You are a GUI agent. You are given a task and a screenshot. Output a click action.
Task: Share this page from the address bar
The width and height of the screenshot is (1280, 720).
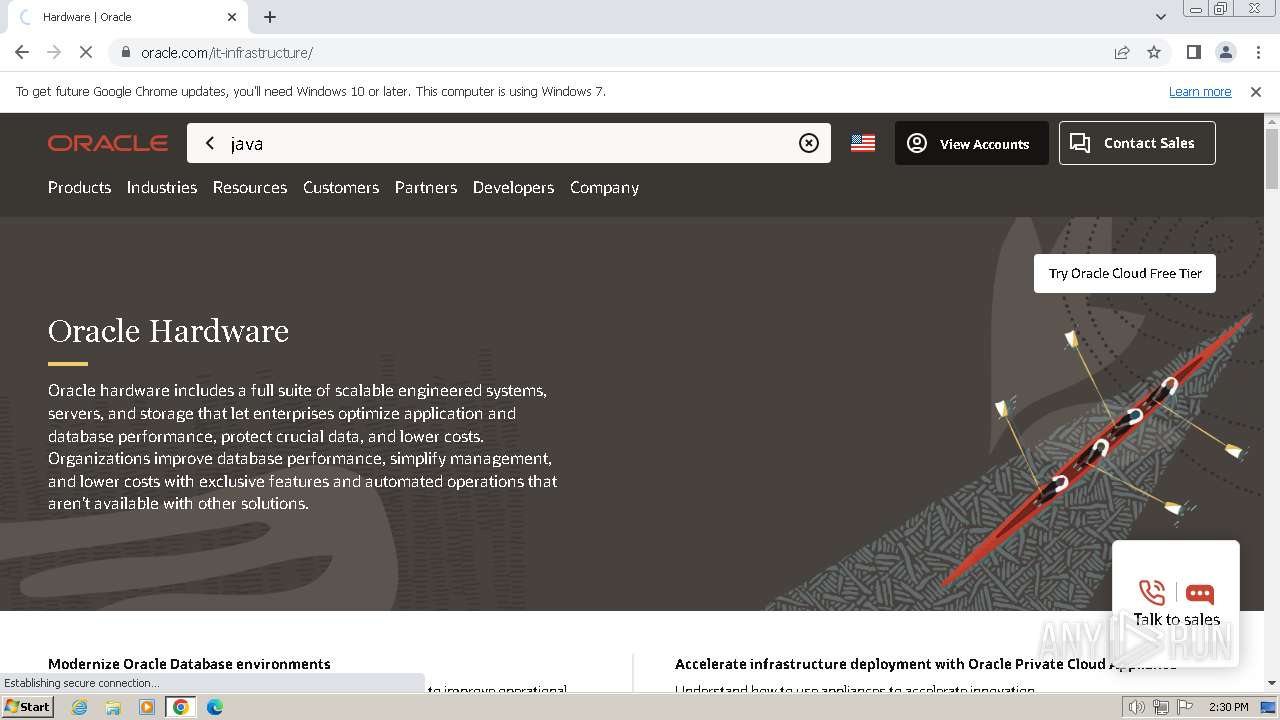pos(1122,52)
